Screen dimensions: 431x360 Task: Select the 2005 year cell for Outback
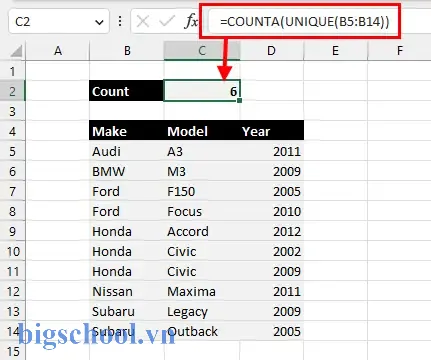272,331
